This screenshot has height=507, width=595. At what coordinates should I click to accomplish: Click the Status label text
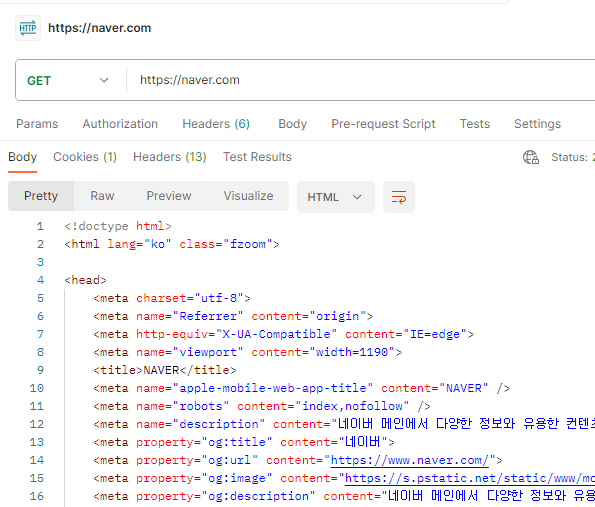coord(569,157)
